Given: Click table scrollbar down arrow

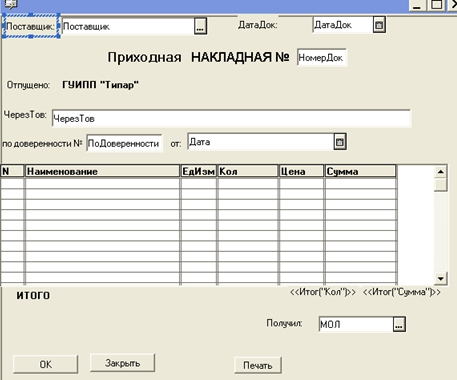Looking at the screenshot, I should [441, 278].
